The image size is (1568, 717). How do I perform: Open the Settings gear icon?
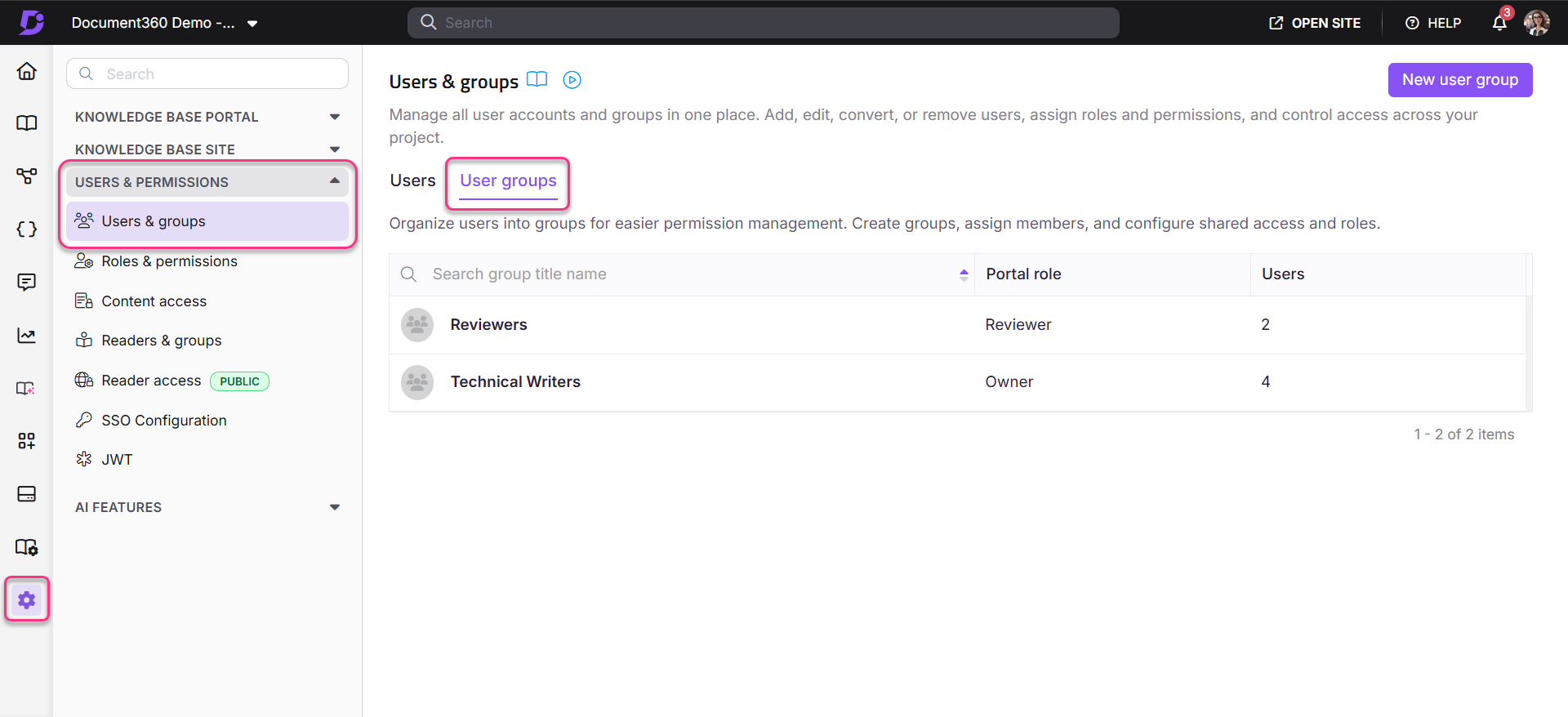coord(27,600)
